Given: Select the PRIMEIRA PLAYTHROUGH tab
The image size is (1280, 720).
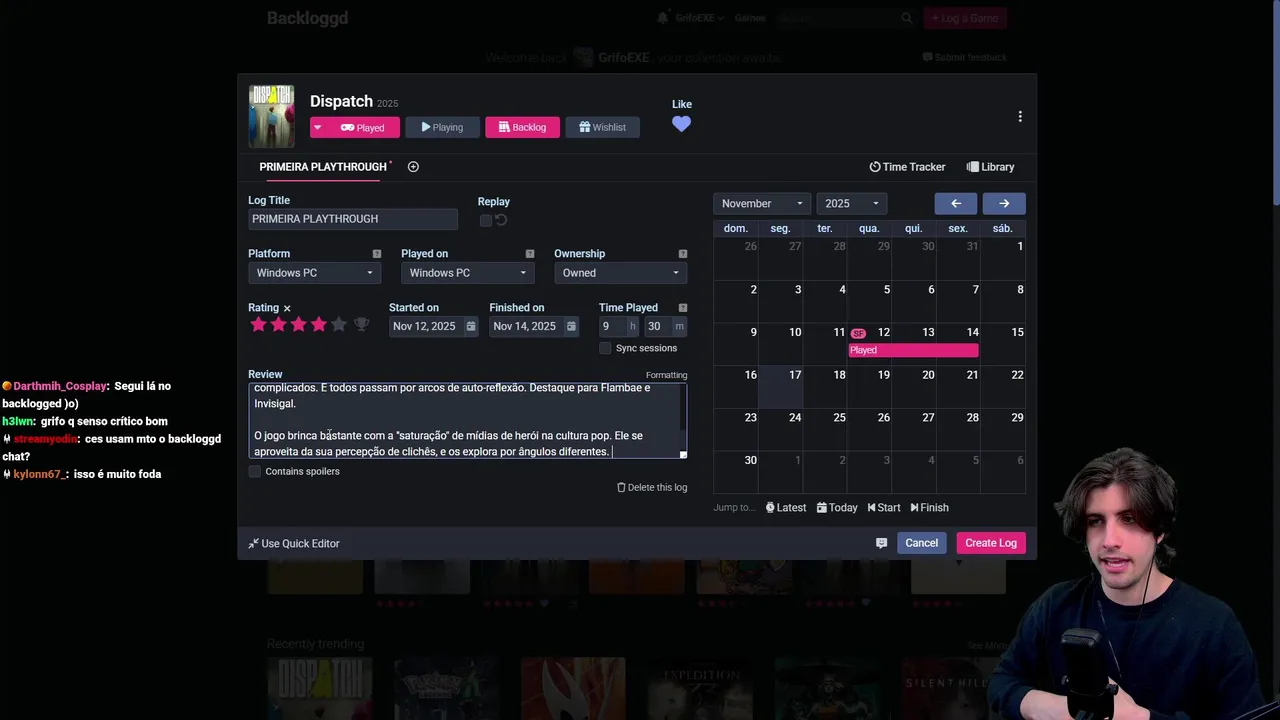Looking at the screenshot, I should coord(322,167).
